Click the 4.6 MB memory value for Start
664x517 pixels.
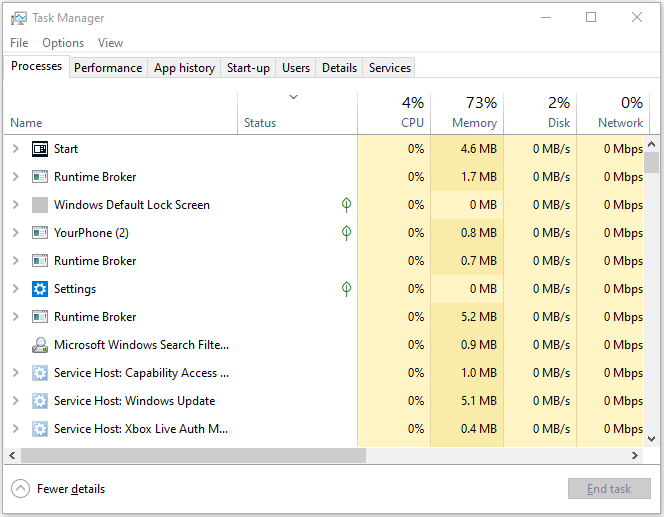[479, 149]
